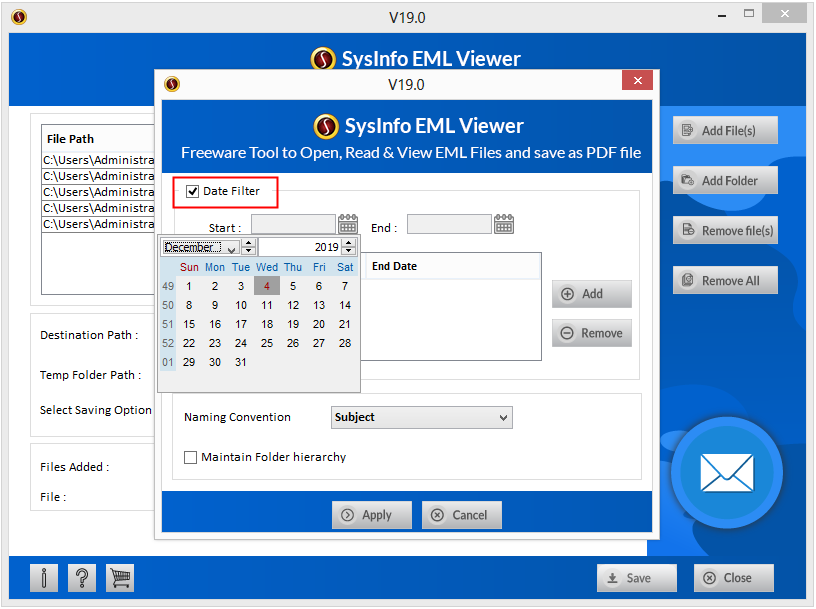Select December 20 in calendar
Screen dimensions: 816x609
[319, 324]
